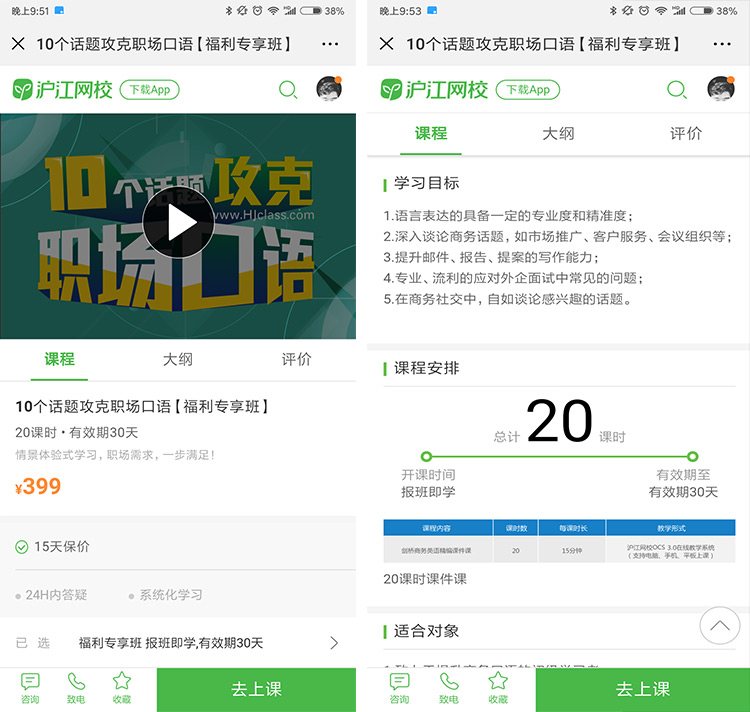This screenshot has width=750, height=712.
Task: Tap search icon on left screen
Action: tap(288, 90)
